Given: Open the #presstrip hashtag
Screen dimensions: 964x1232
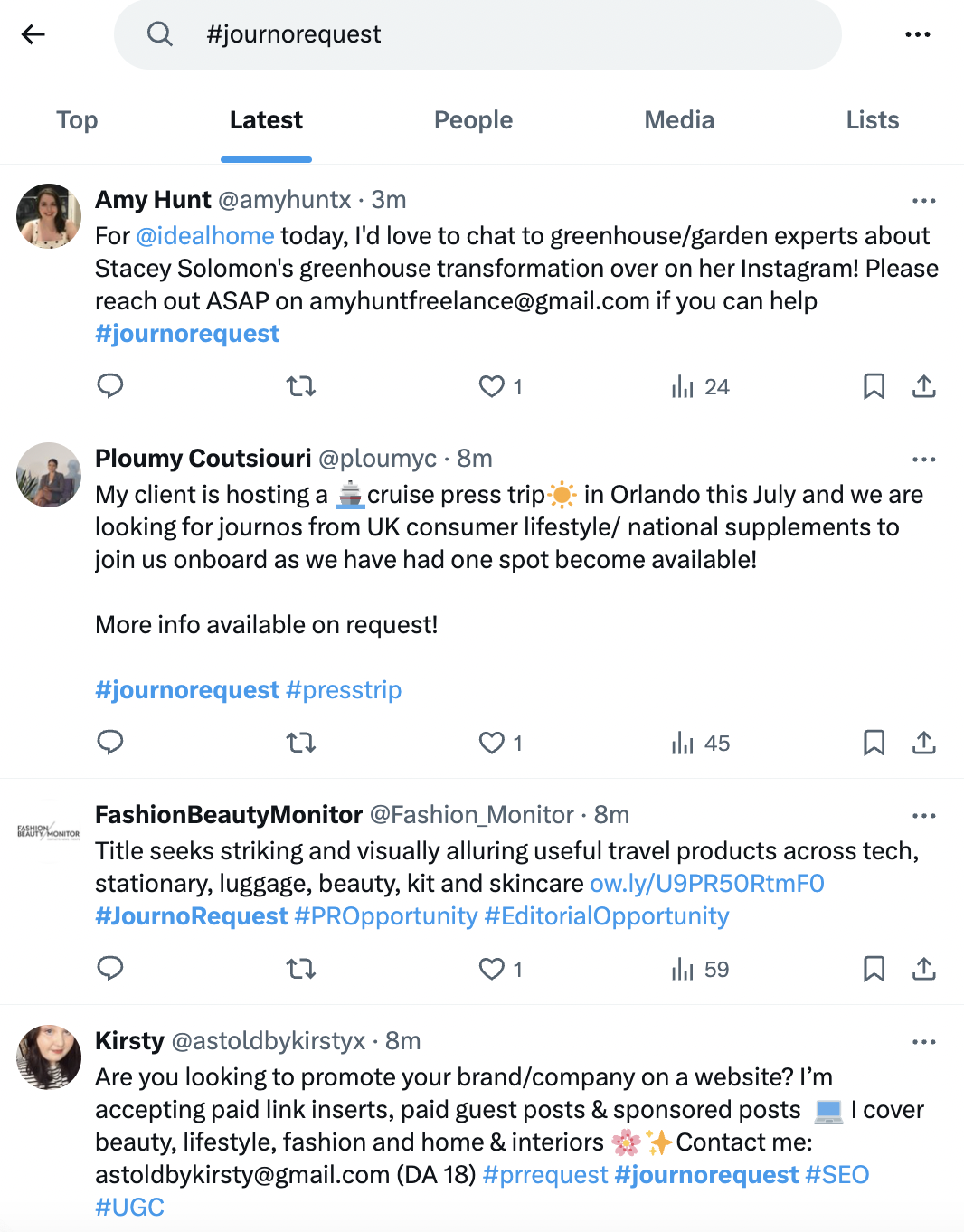Looking at the screenshot, I should pyautogui.click(x=344, y=689).
